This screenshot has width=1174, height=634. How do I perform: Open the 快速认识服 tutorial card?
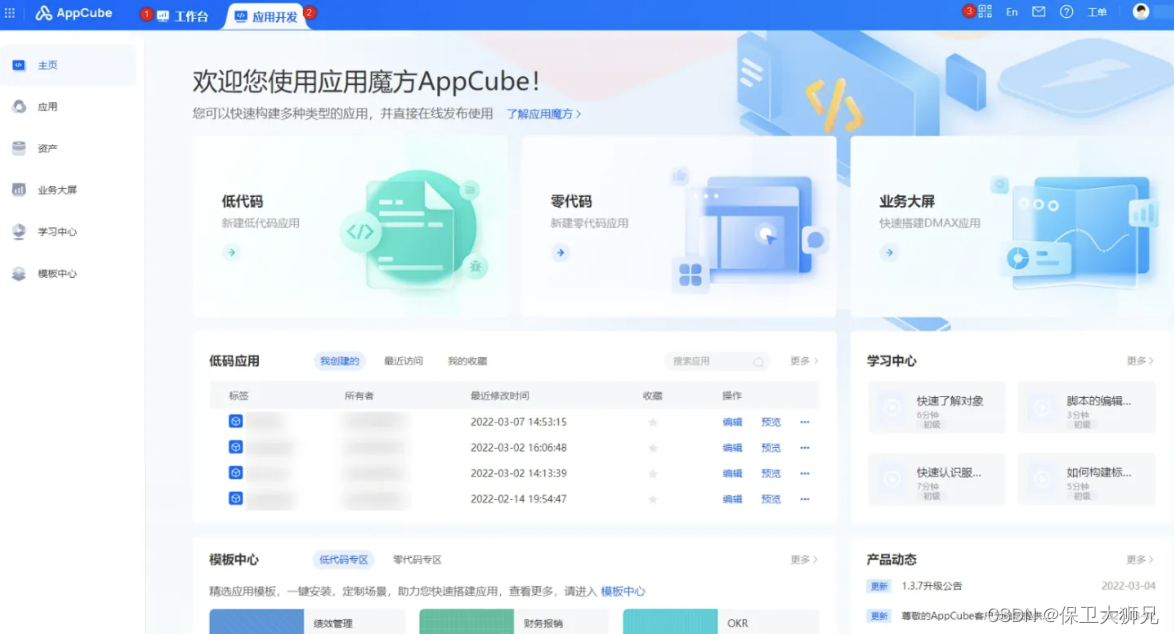[x=936, y=479]
